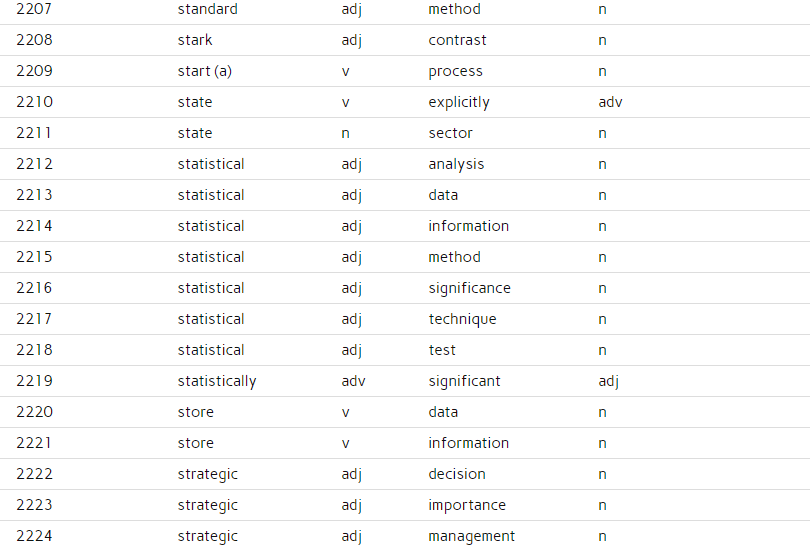
Task: Click 'explicitly' in row 2210
Action: [x=459, y=102]
